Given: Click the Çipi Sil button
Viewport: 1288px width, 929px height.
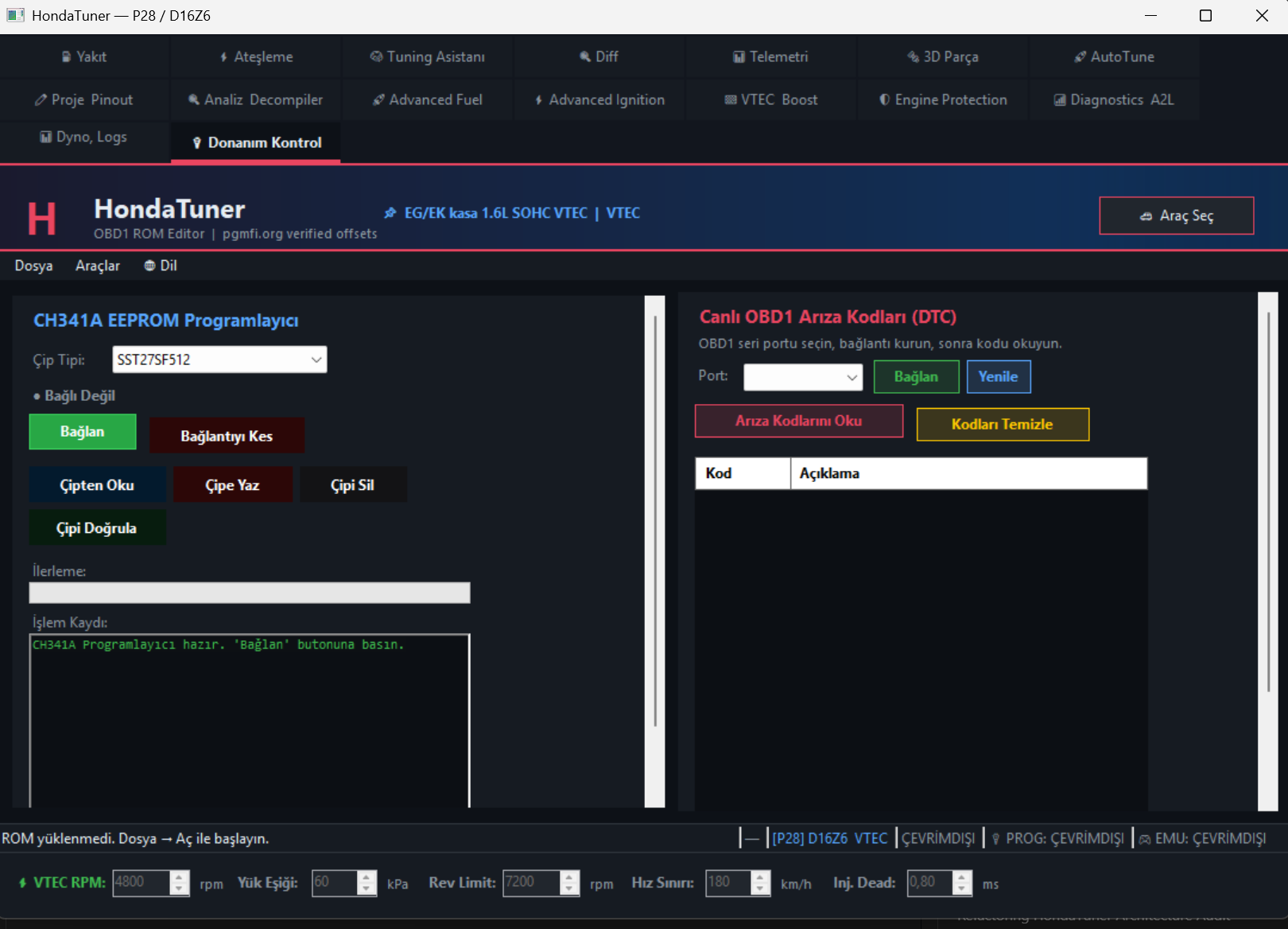Looking at the screenshot, I should pyautogui.click(x=353, y=485).
